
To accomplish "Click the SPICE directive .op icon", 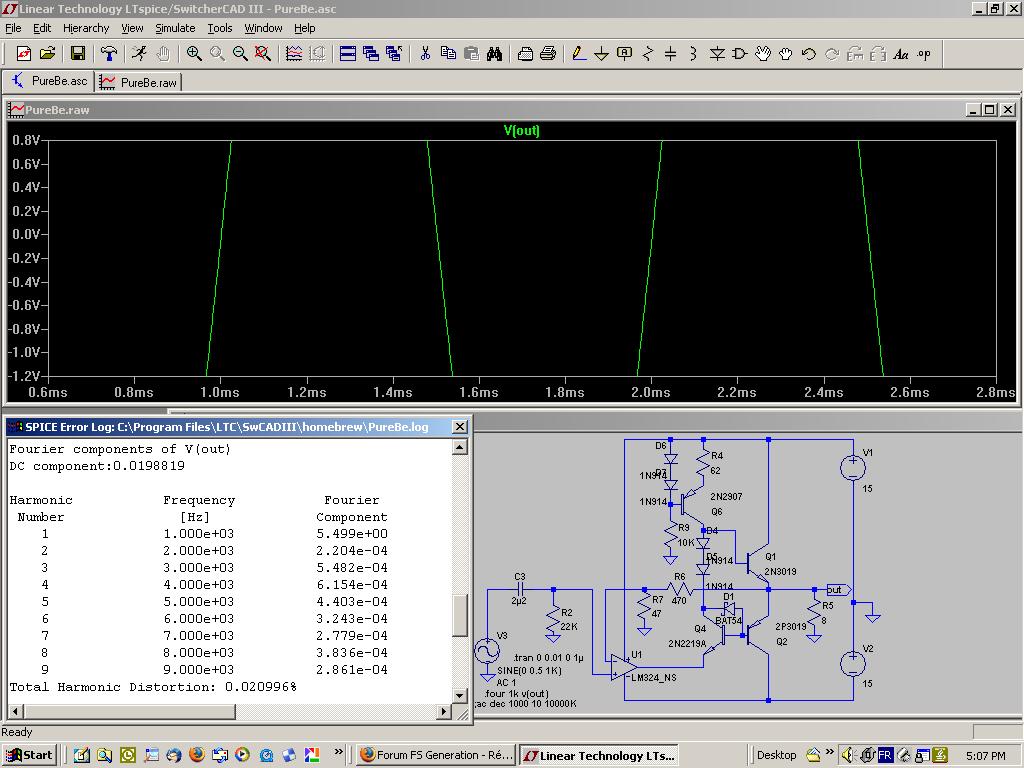I will click(x=924, y=54).
